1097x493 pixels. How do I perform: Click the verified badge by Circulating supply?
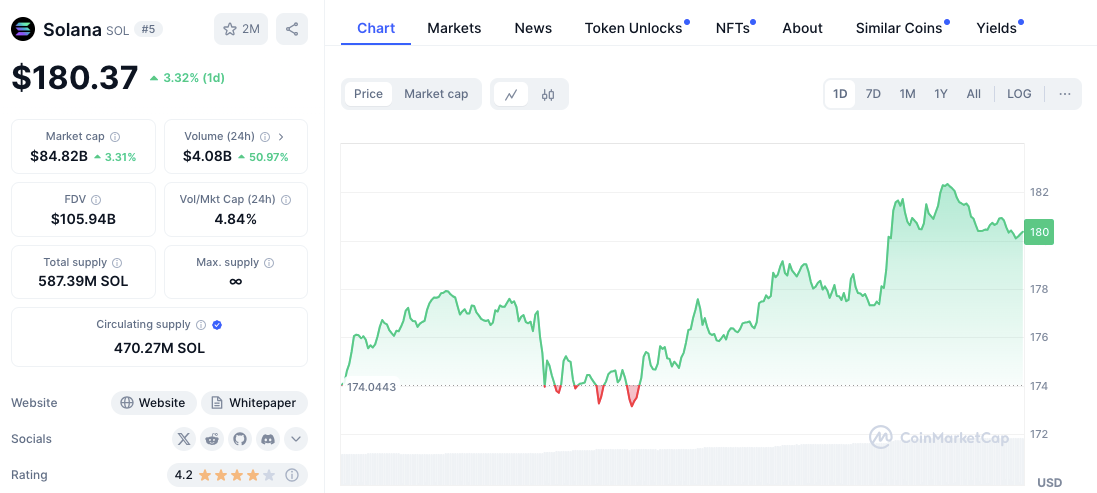point(218,325)
